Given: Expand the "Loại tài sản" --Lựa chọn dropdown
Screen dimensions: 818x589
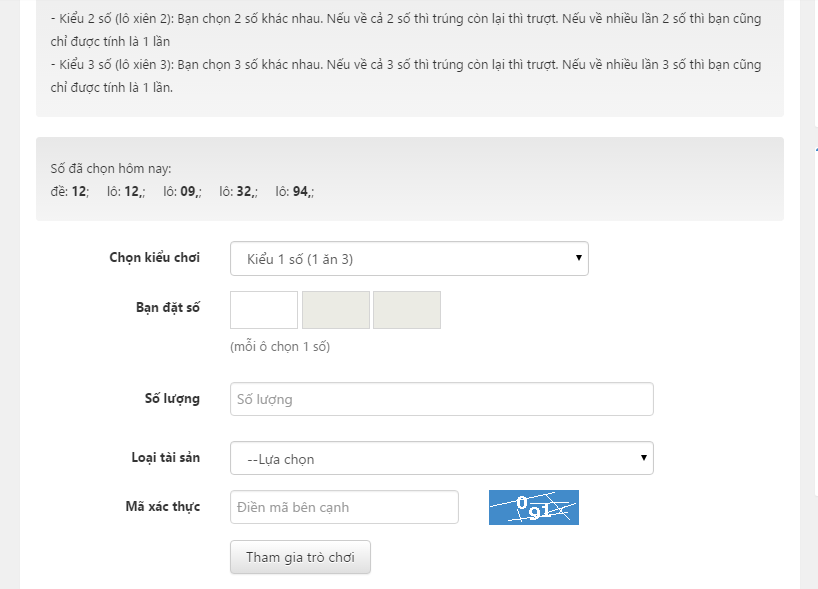Looking at the screenshot, I should pyautogui.click(x=441, y=459).
